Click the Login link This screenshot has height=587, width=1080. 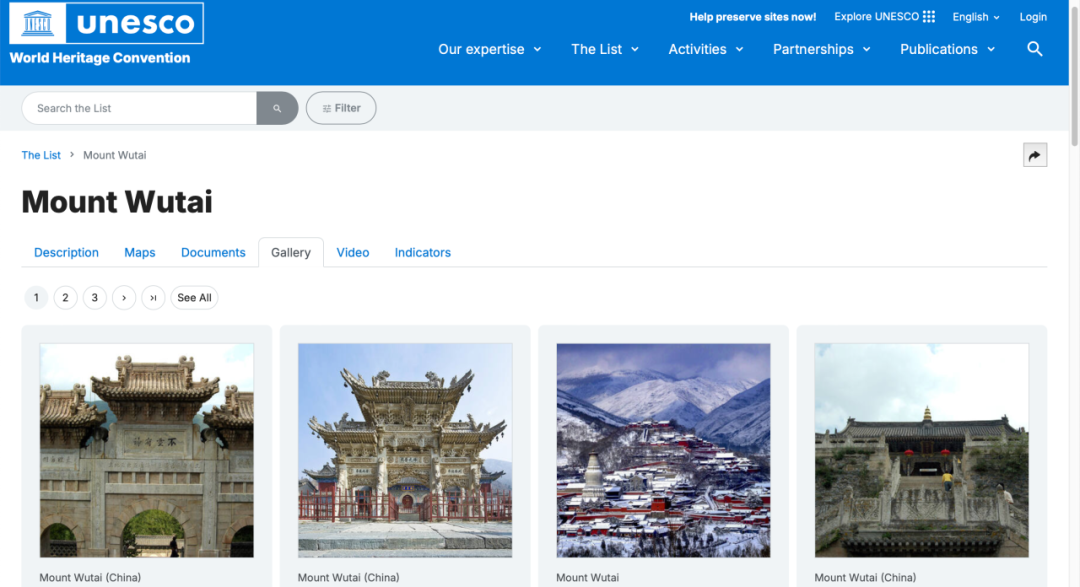point(1032,17)
